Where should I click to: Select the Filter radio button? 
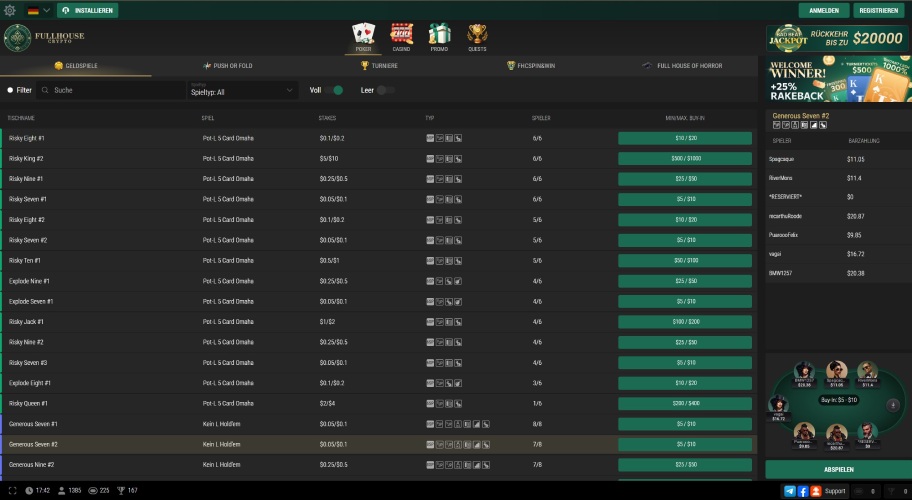tap(10, 90)
